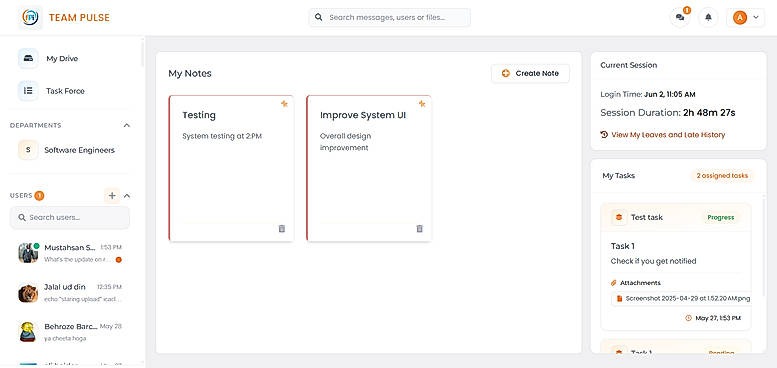Open the notifications bell

coord(708,17)
